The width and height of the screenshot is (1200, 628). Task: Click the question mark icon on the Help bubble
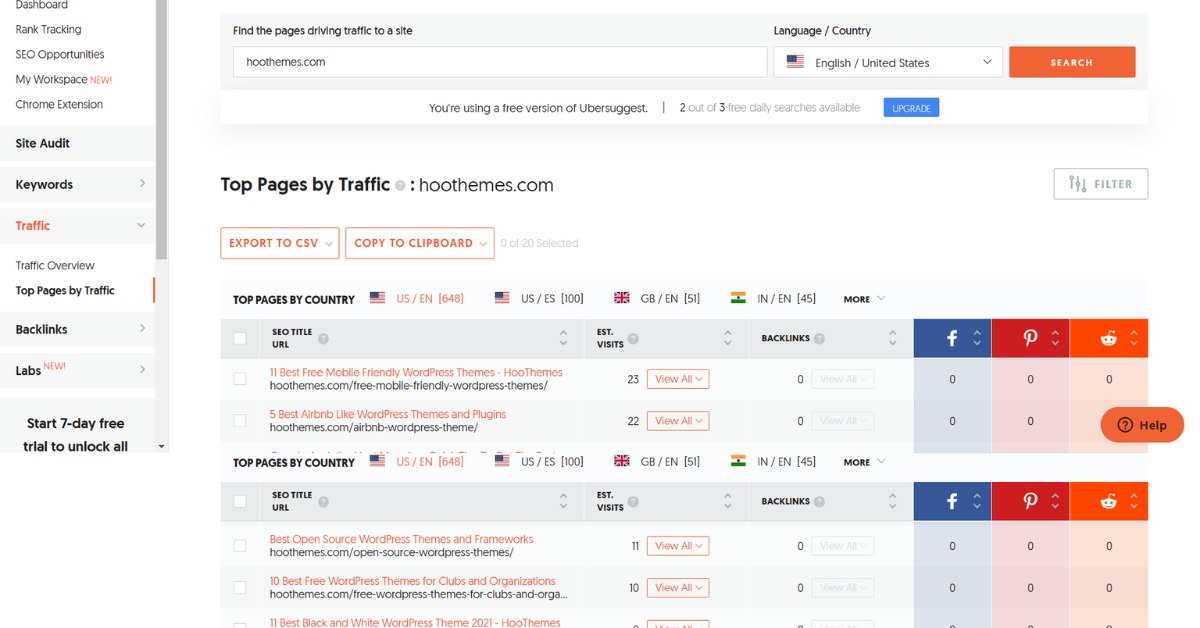coord(1125,425)
